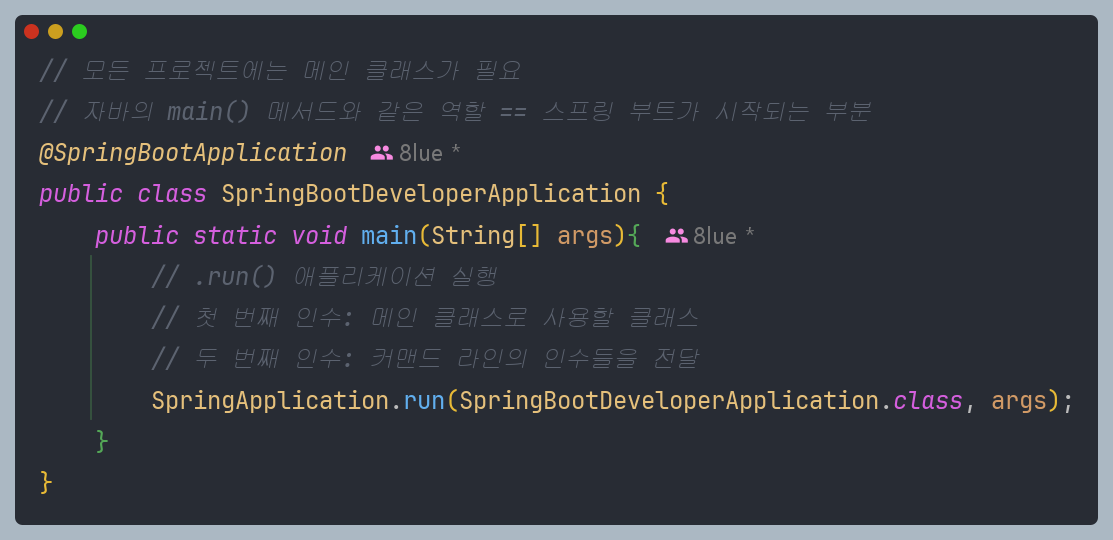This screenshot has width=1113, height=540.
Task: Click the author icon beside @SpringBootApplication
Action: click(x=382, y=153)
